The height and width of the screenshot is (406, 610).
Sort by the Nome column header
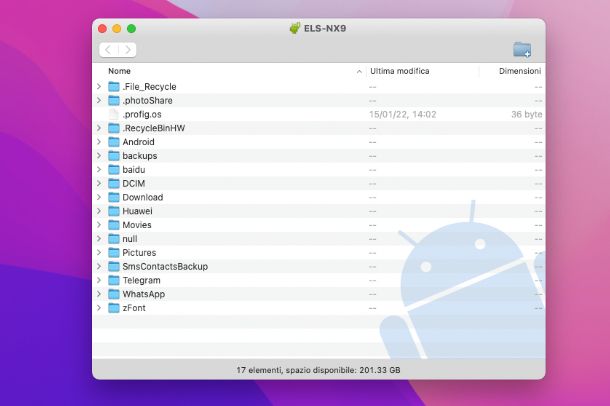pyautogui.click(x=119, y=71)
